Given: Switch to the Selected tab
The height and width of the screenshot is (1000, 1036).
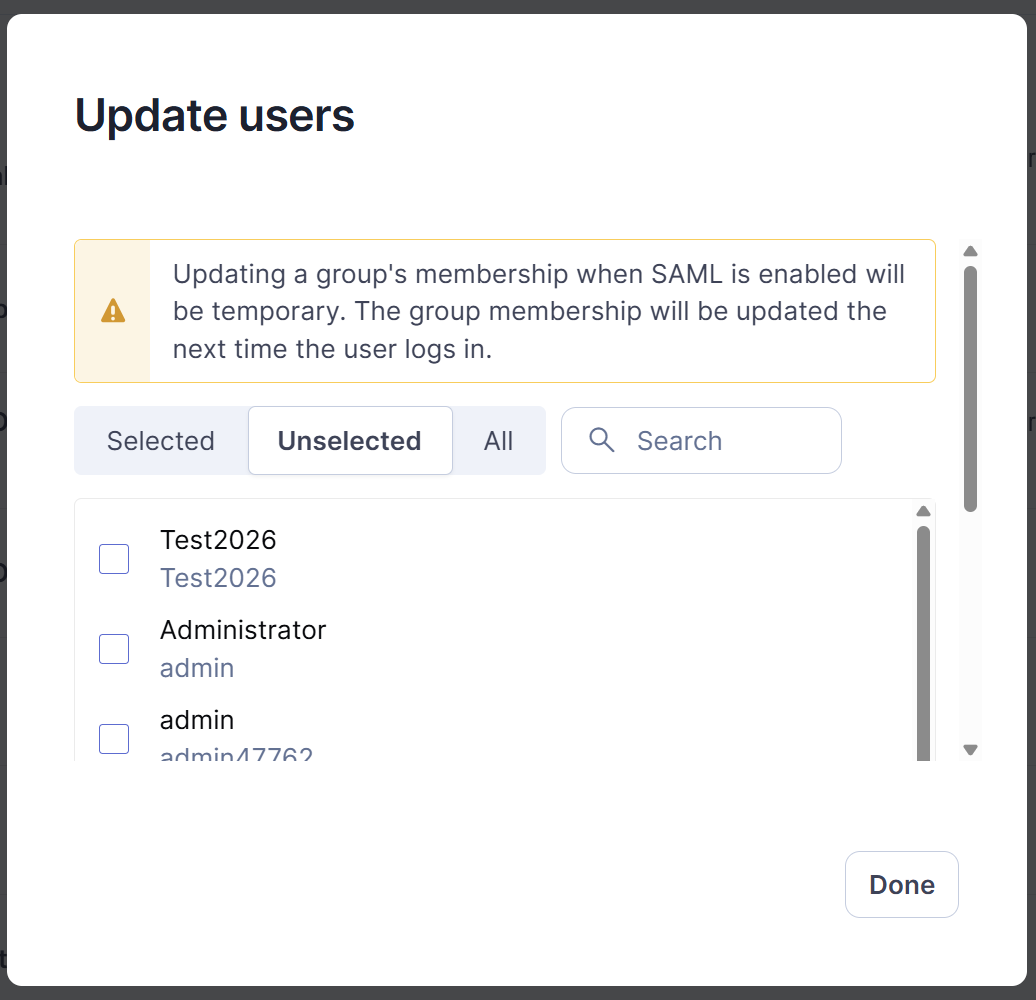Looking at the screenshot, I should point(161,441).
